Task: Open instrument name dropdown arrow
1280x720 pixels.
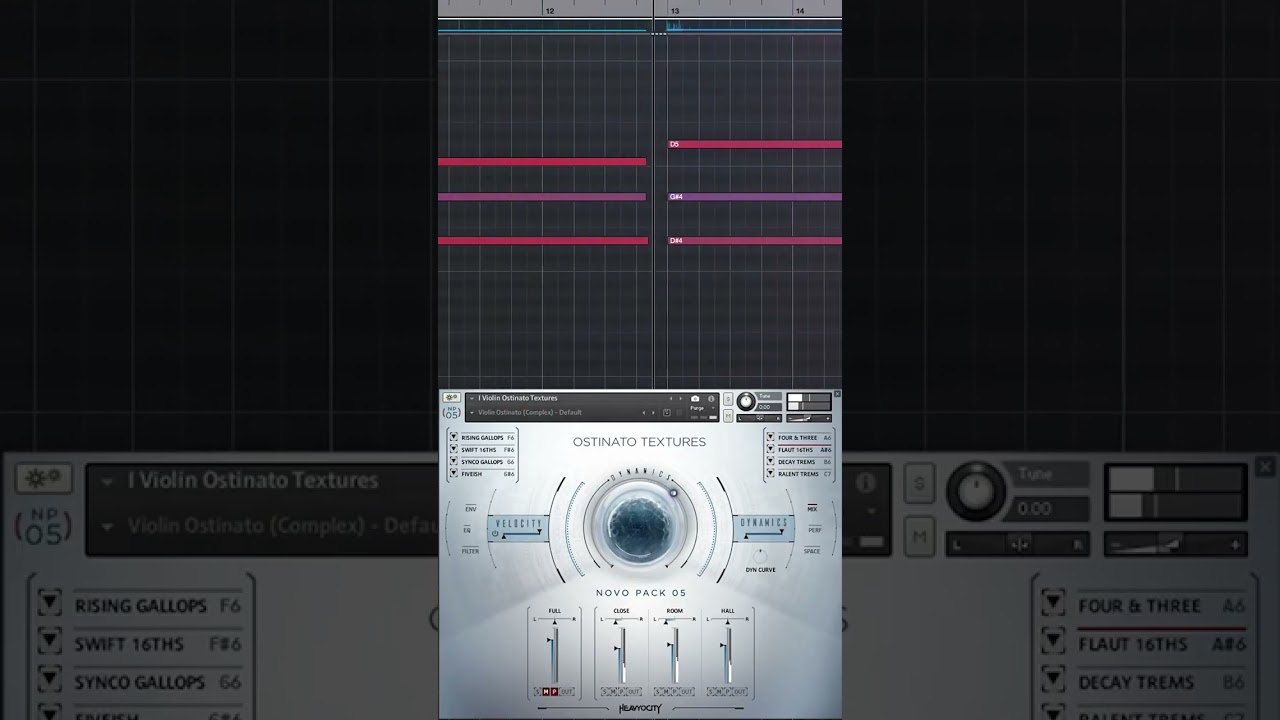Action: (x=471, y=398)
